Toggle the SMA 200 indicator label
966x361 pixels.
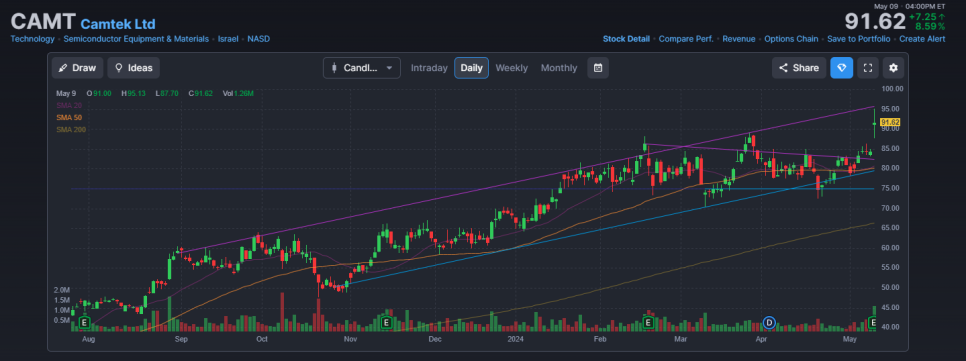71,129
